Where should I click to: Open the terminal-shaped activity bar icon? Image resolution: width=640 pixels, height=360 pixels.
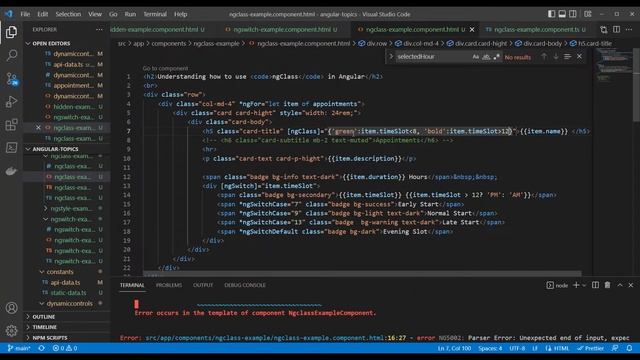(x=11, y=147)
